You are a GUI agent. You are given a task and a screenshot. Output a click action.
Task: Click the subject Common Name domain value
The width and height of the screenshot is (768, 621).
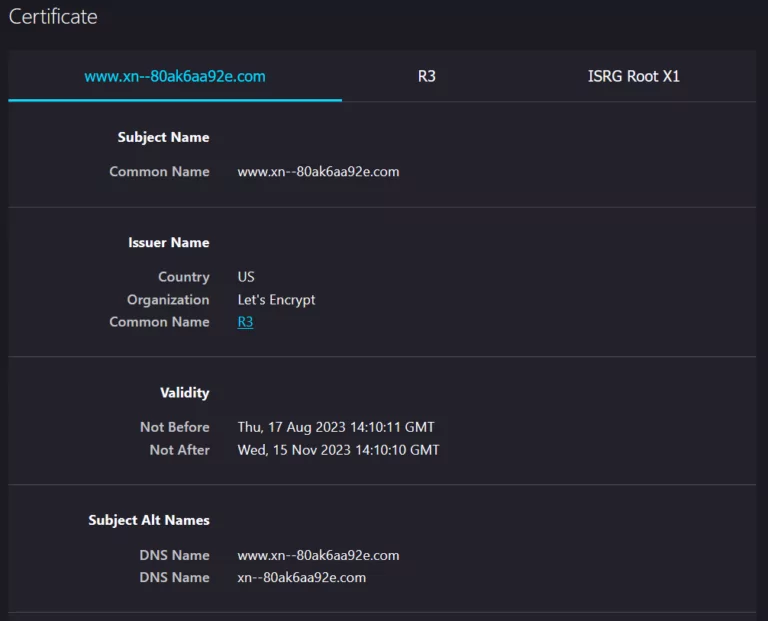point(318,171)
